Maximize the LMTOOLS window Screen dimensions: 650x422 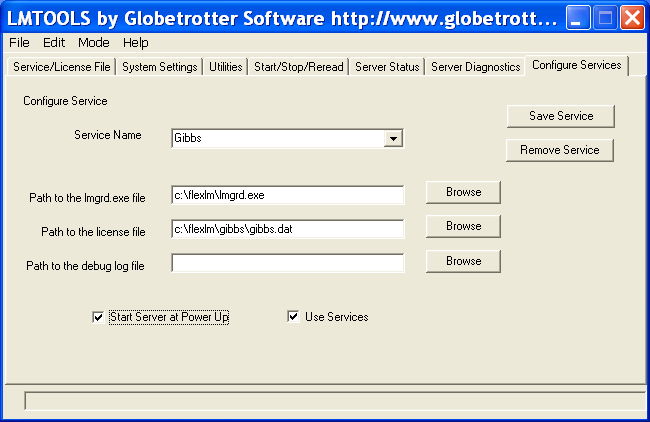[x=605, y=18]
